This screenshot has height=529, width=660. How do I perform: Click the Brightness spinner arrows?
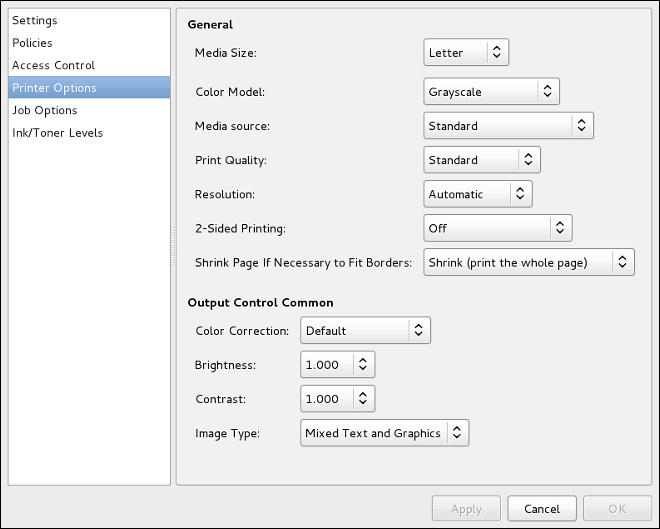pyautogui.click(x=363, y=364)
